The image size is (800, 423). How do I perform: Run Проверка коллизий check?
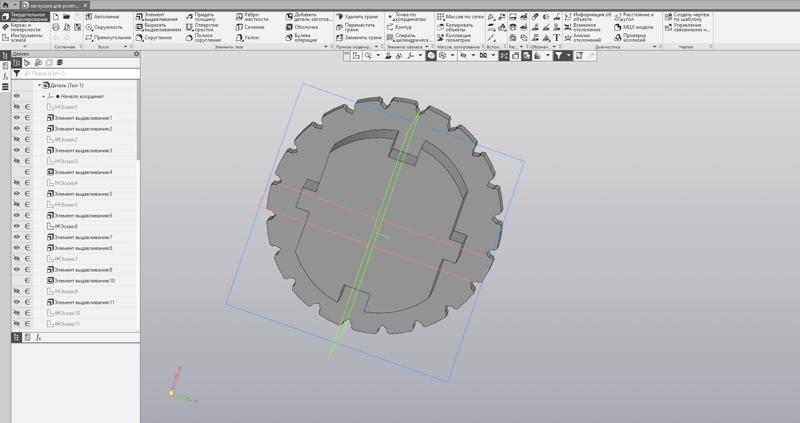click(x=630, y=38)
